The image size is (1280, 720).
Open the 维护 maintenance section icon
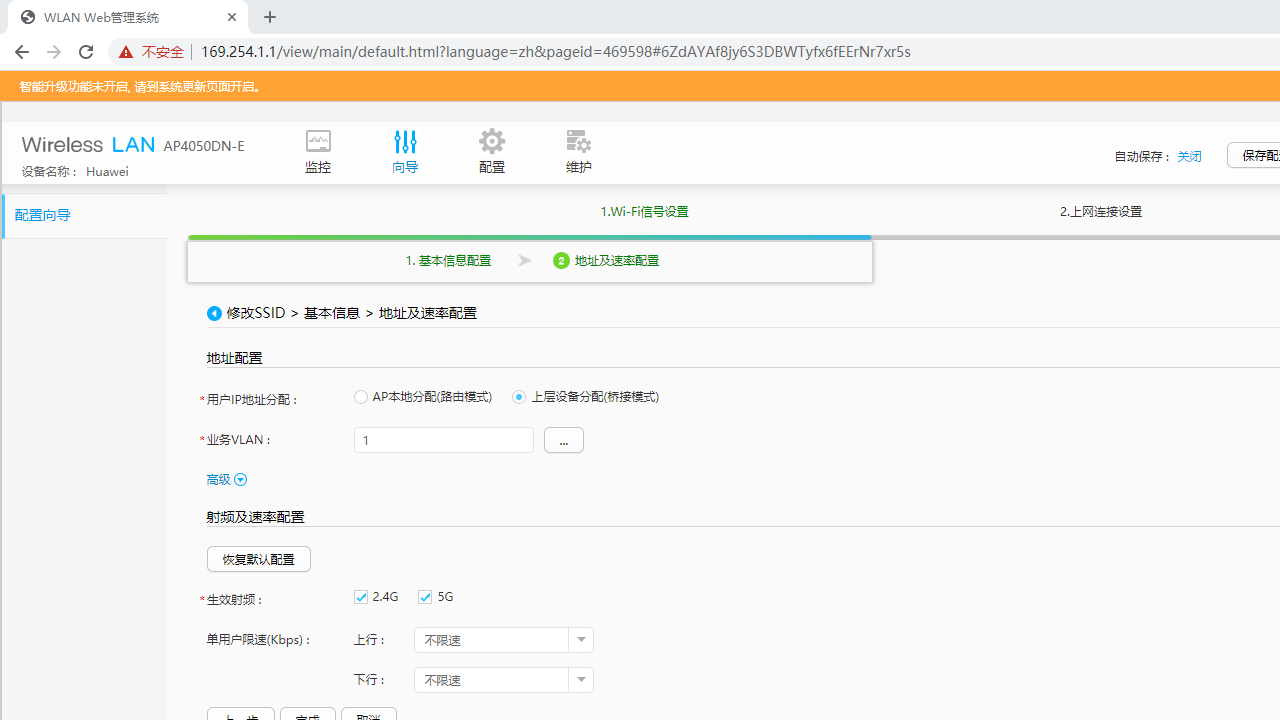click(579, 141)
